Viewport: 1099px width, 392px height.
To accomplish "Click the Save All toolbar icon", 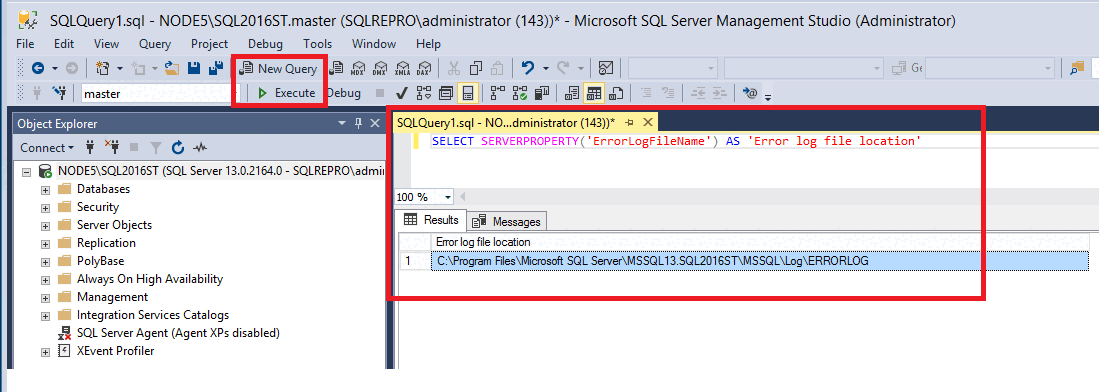I will point(215,68).
